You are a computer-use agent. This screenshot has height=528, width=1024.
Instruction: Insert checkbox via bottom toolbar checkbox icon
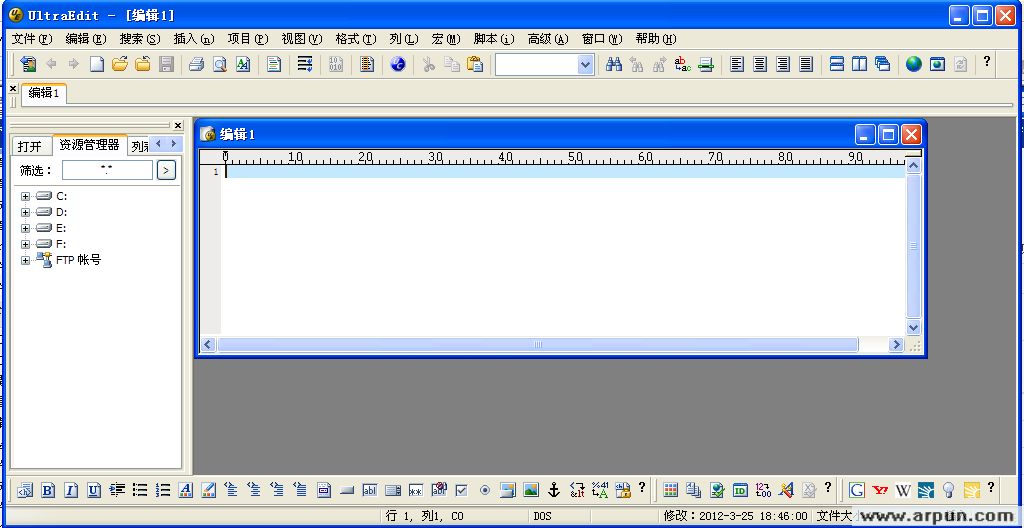coord(462,490)
